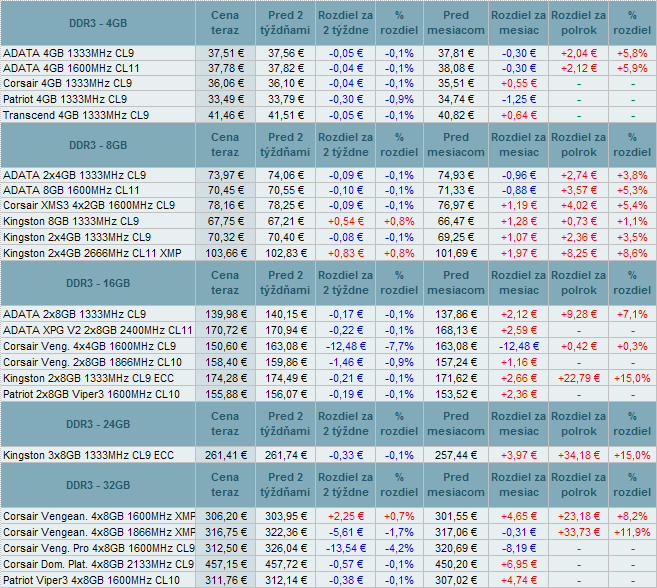Click Corsair XMS3 4x2GB 1600MHz CL9 name
657x588 pixels.
point(89,205)
